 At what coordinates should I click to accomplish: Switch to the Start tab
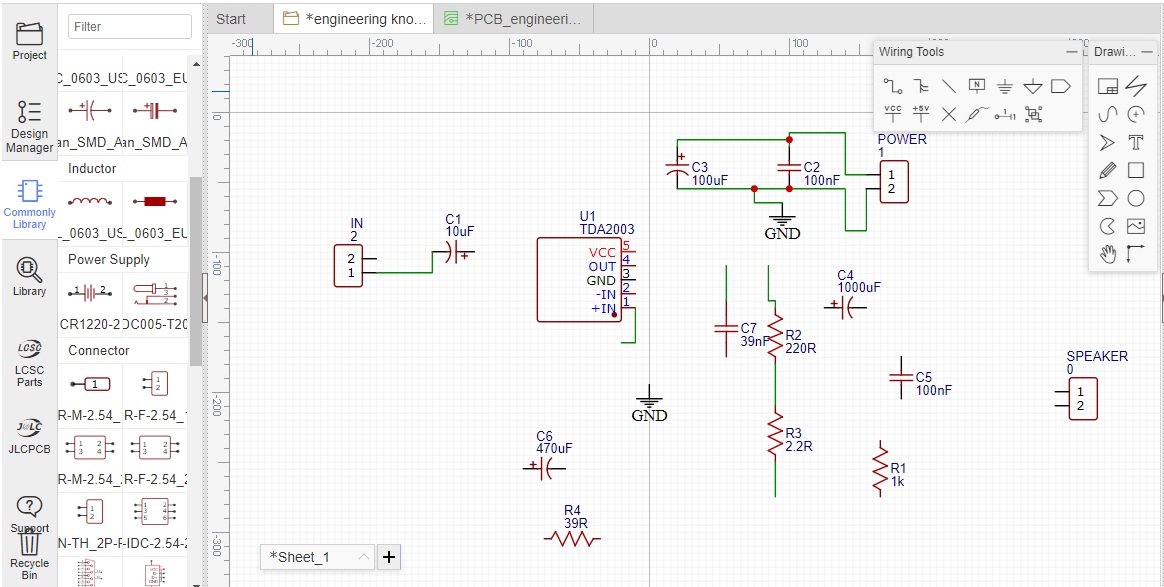232,17
